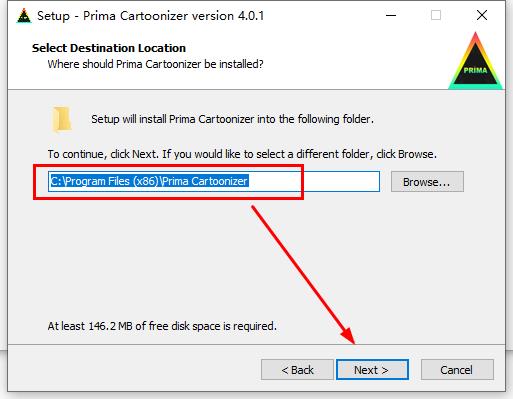Click the 'Where should Prima Cartoonizer be installed?' text
The height and width of the screenshot is (399, 513).
pos(155,64)
